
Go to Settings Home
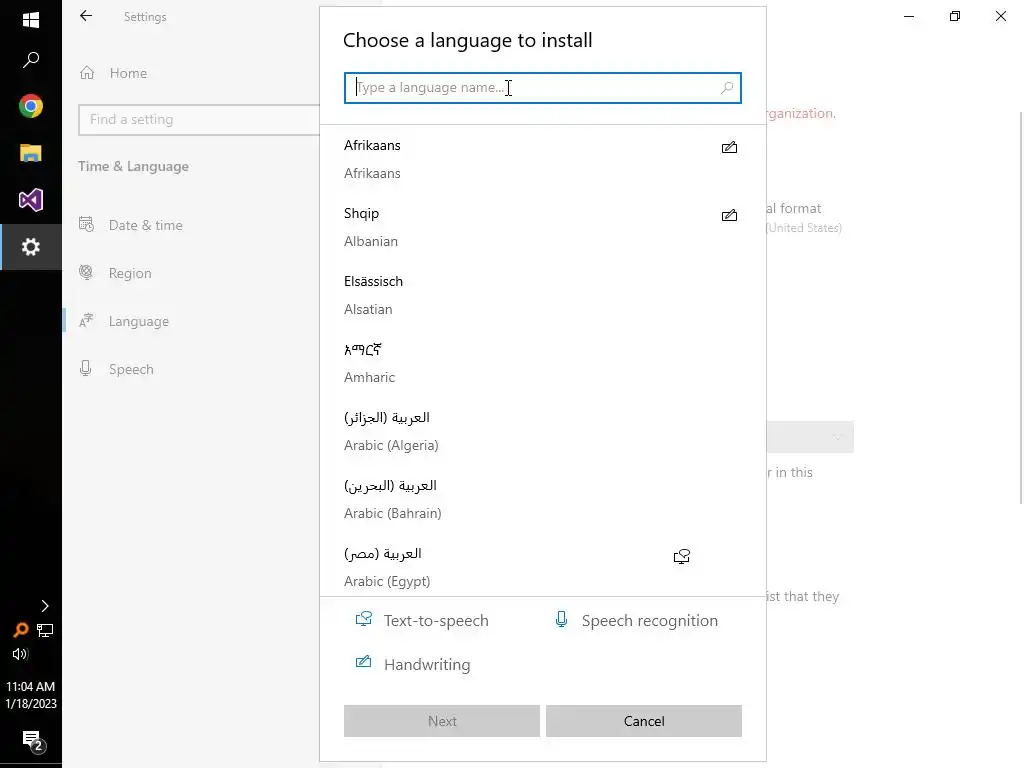[127, 73]
